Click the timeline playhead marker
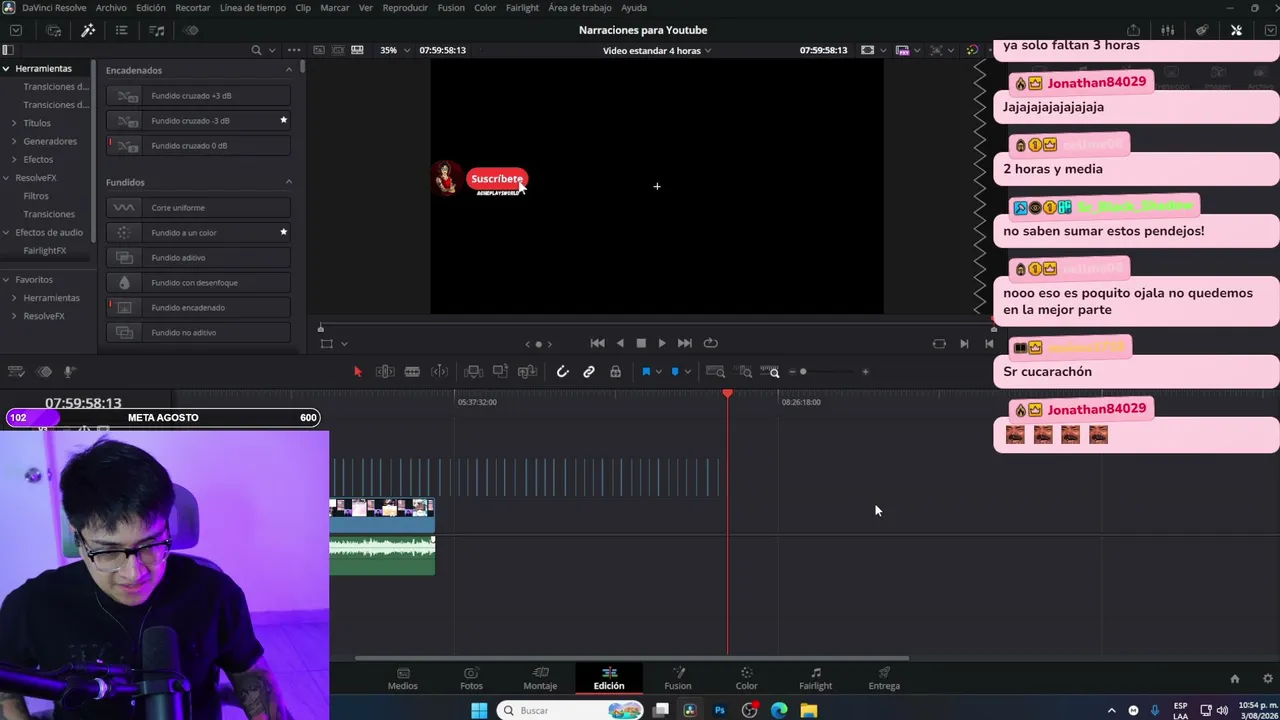Image resolution: width=1280 pixels, height=720 pixels. pyautogui.click(x=727, y=394)
